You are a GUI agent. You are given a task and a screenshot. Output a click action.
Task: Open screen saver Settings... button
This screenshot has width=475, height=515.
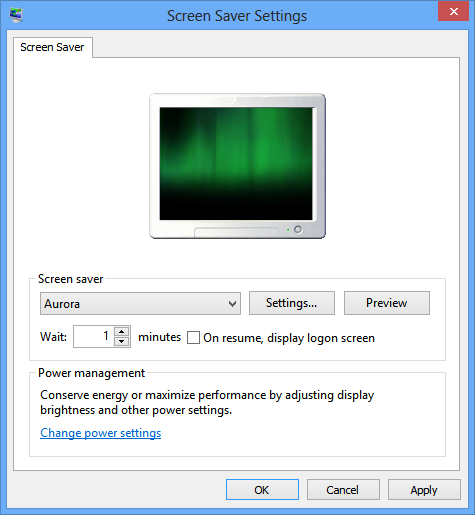click(292, 303)
